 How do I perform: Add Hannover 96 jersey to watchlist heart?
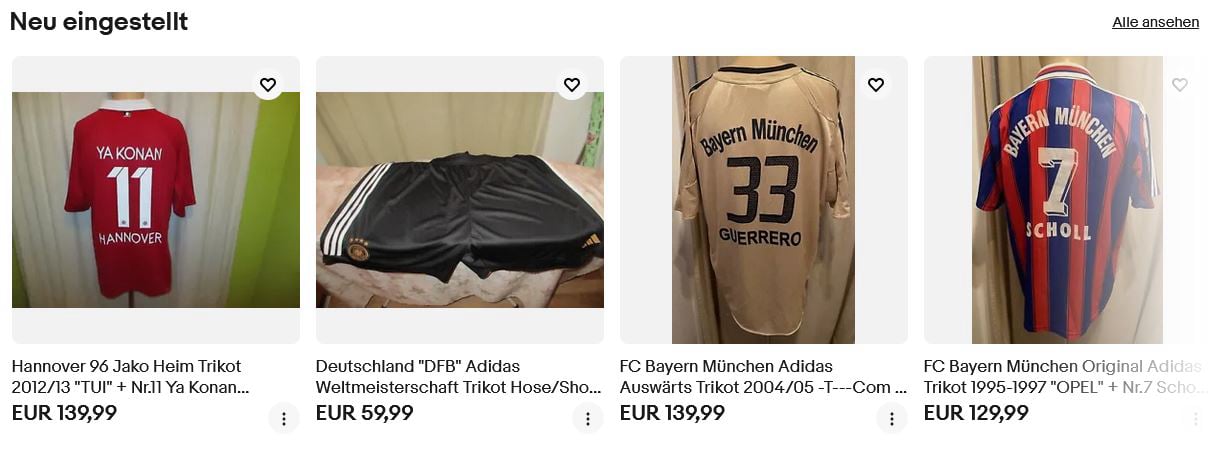[x=267, y=85]
